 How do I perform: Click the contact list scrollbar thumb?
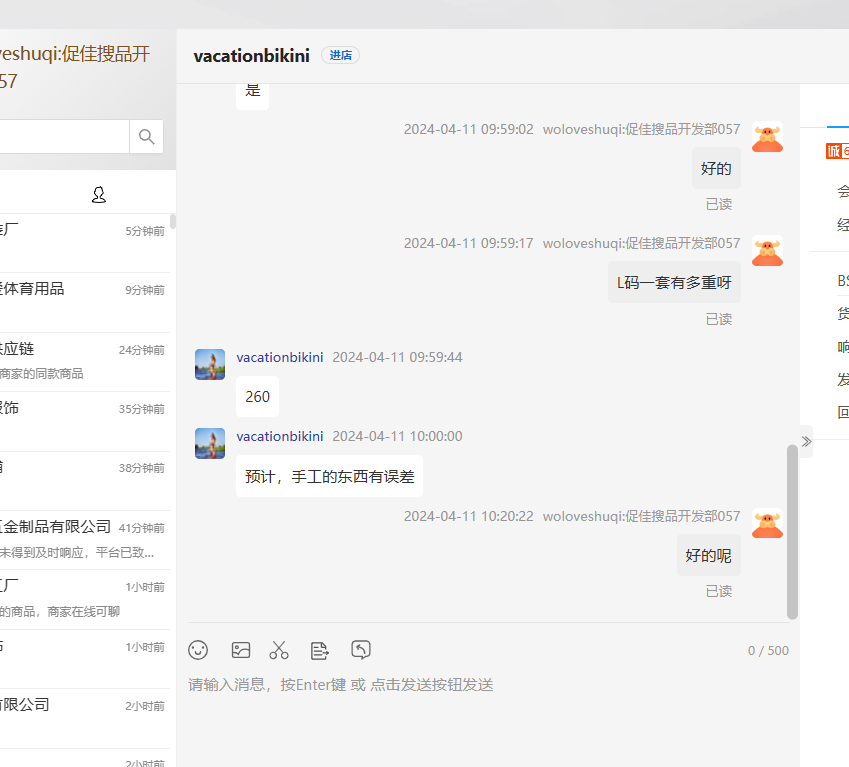click(x=173, y=222)
